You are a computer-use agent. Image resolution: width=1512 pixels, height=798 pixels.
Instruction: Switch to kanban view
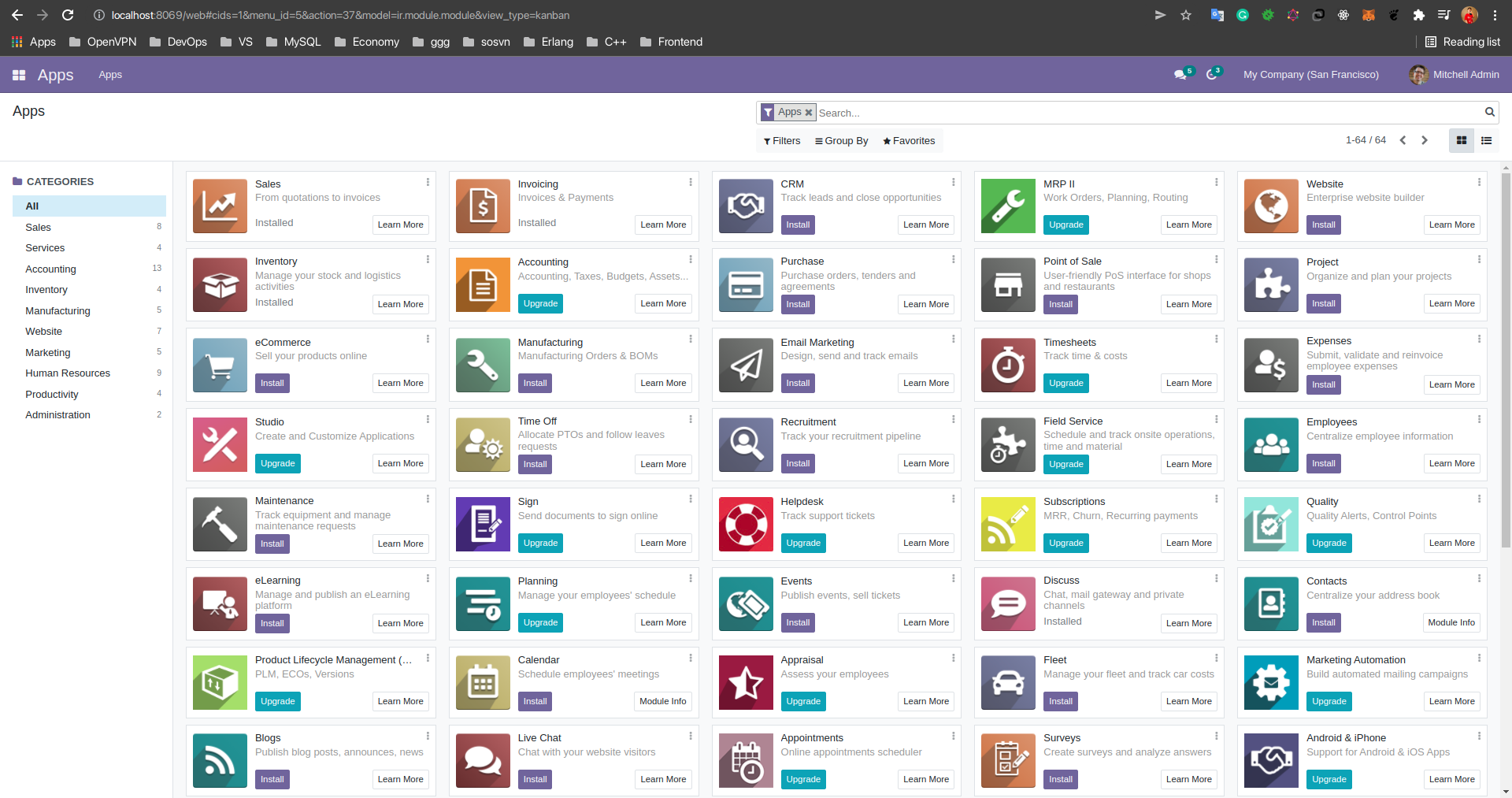[1462, 140]
